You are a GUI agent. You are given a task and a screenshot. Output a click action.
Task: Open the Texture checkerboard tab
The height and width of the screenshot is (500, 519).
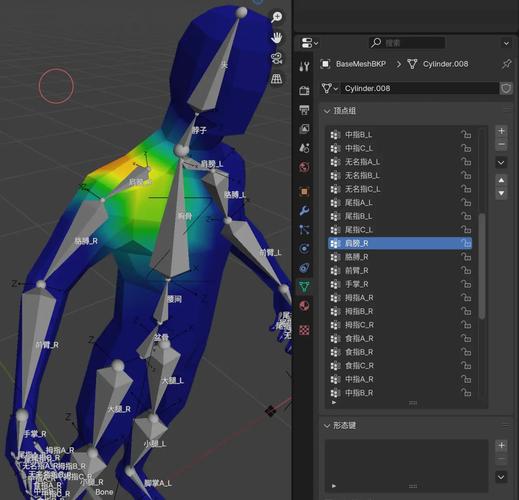tap(304, 330)
